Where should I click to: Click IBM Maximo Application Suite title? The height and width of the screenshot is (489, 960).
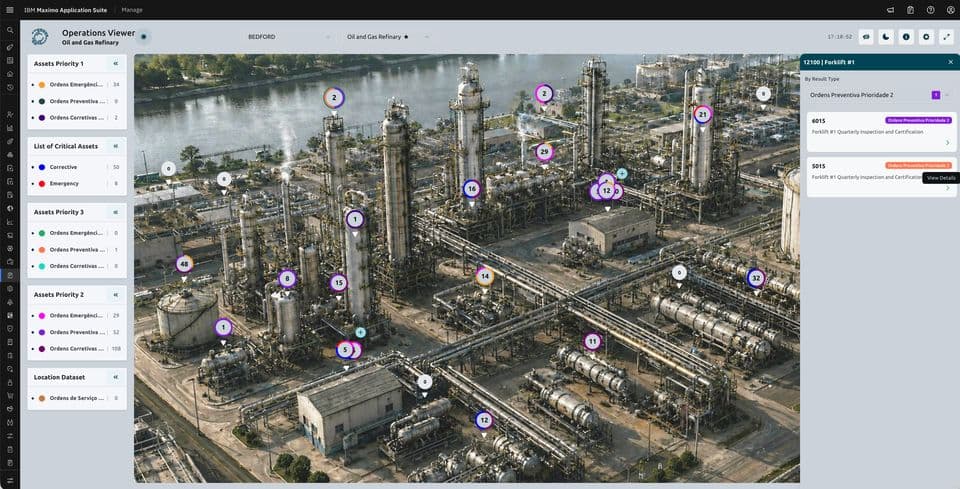[65, 10]
